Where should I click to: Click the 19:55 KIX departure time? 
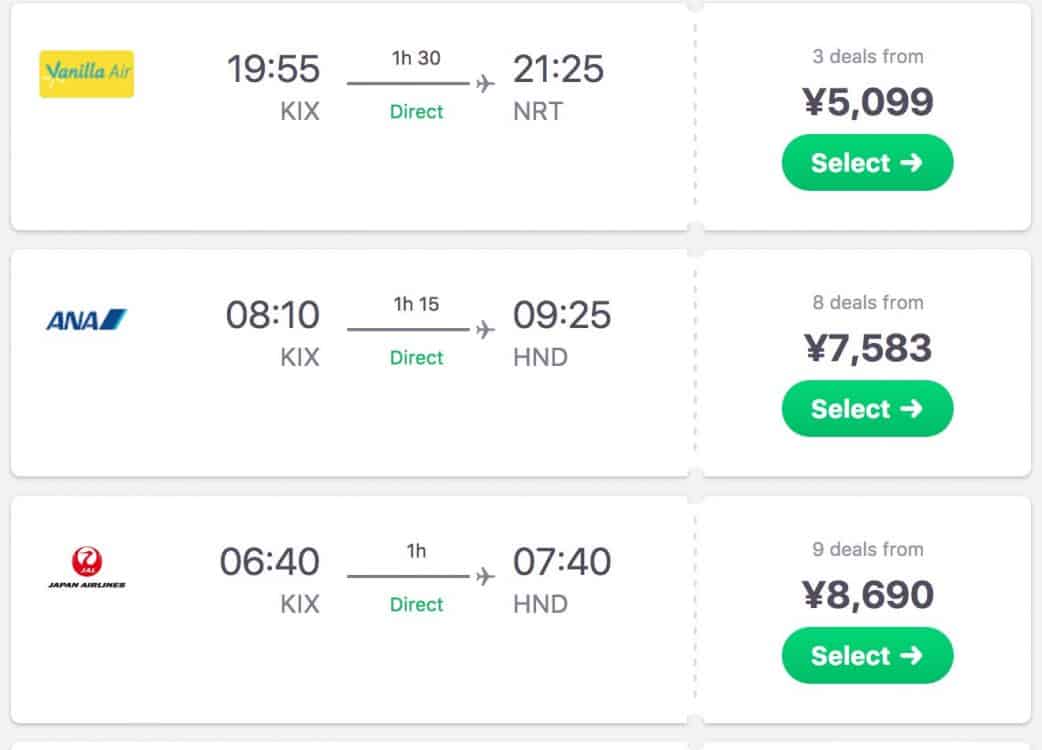click(273, 70)
